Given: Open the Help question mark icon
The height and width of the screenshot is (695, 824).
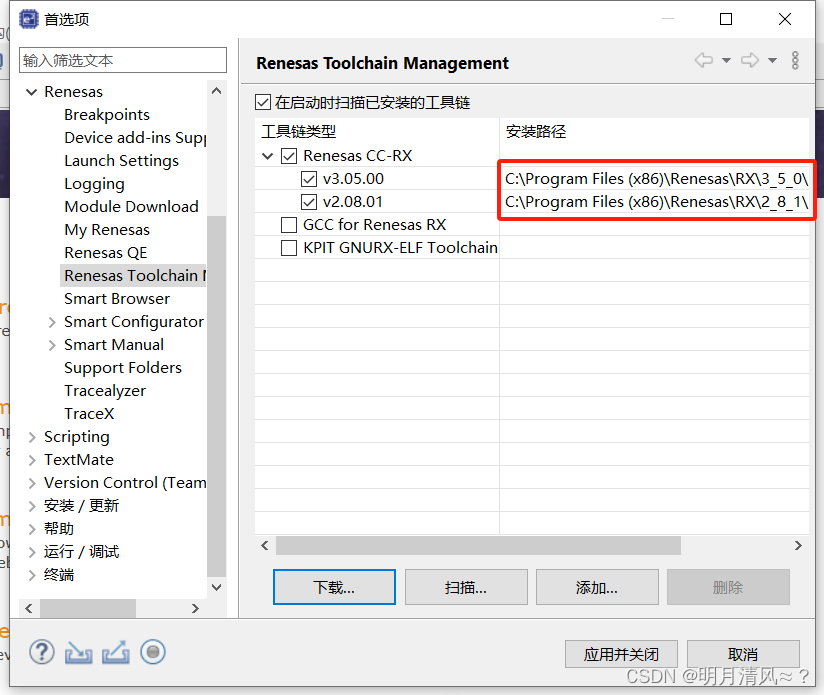Looking at the screenshot, I should (42, 652).
